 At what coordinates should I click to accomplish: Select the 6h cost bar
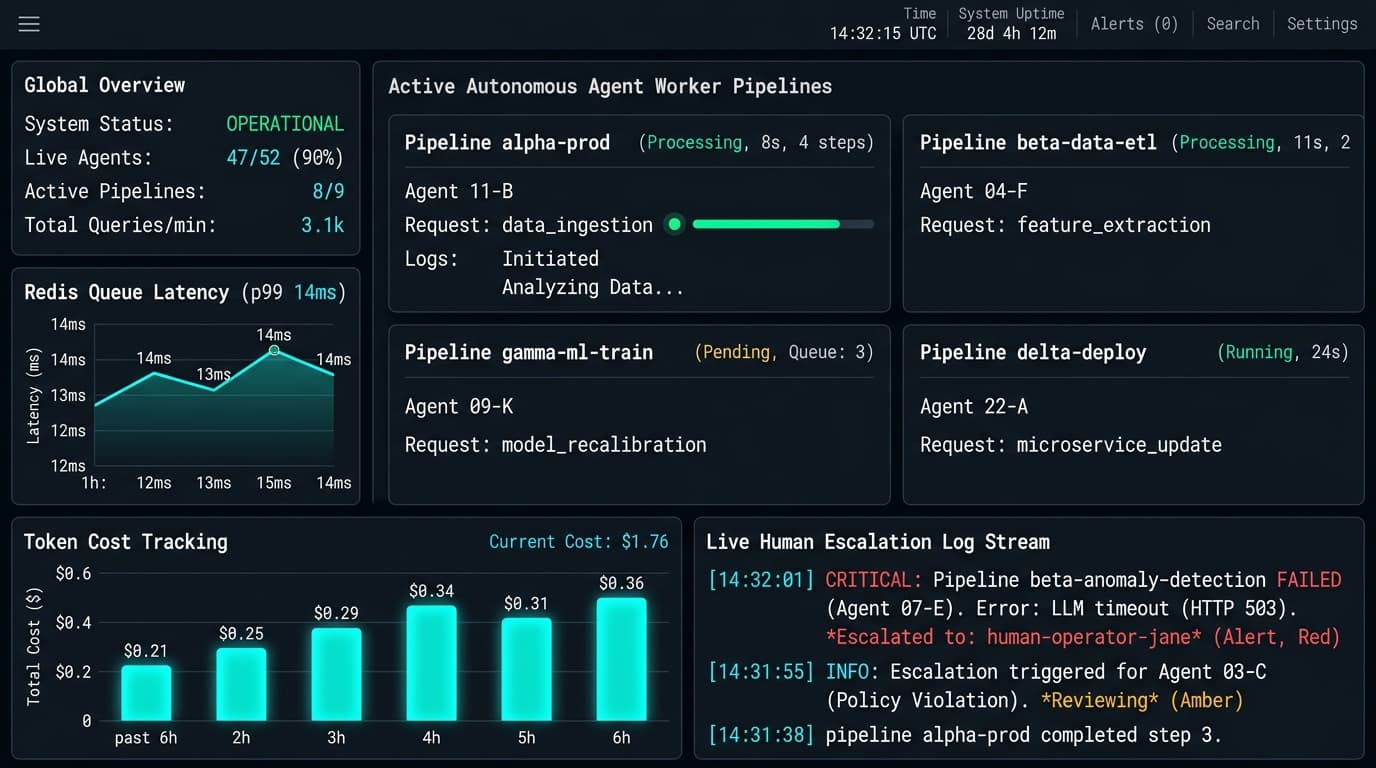621,659
